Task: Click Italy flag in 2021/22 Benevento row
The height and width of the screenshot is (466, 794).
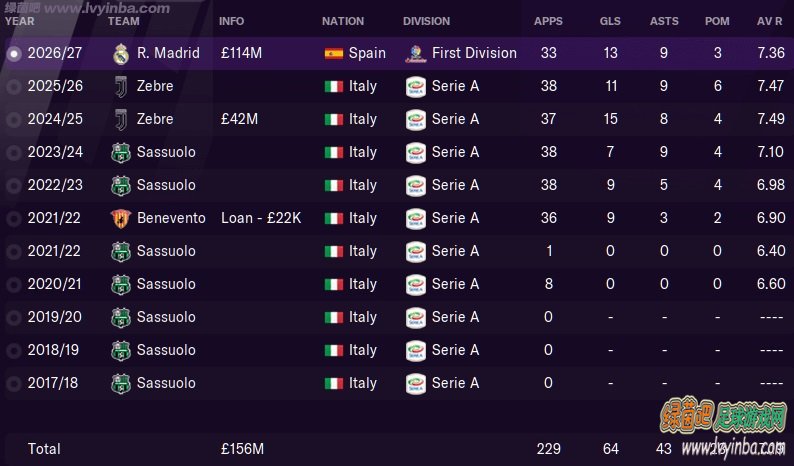Action: pyautogui.click(x=334, y=218)
